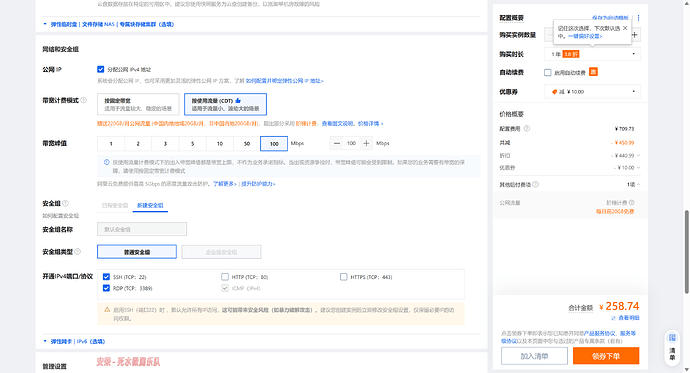Viewport: 690px width, 373px height.
Task: Select 普通安全组 type button
Action: pos(137,252)
